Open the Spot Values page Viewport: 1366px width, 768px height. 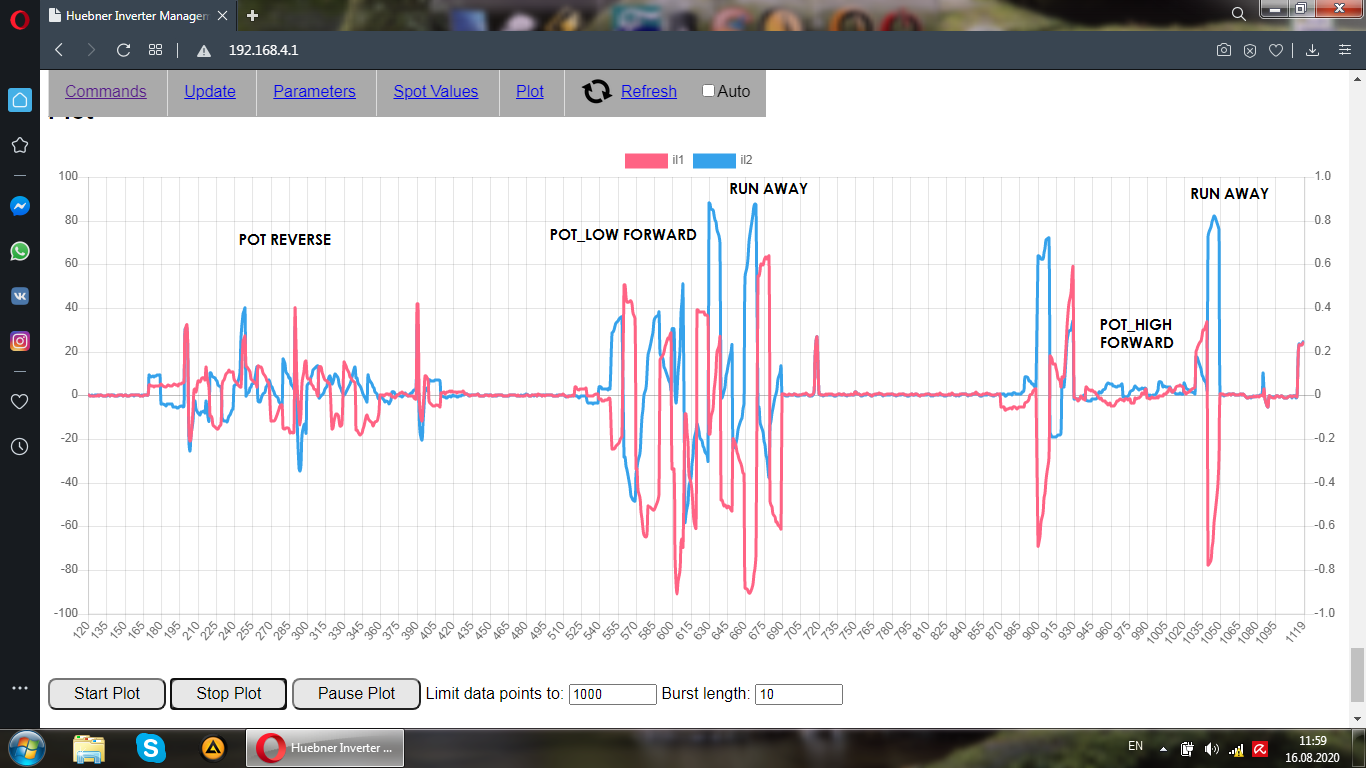[x=435, y=92]
